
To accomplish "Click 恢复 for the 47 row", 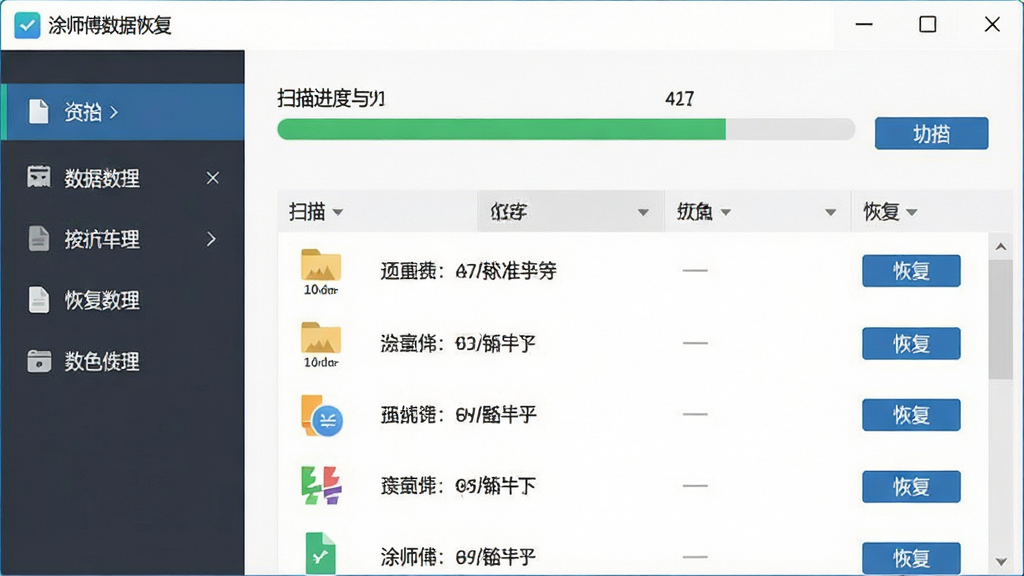I will coord(911,271).
